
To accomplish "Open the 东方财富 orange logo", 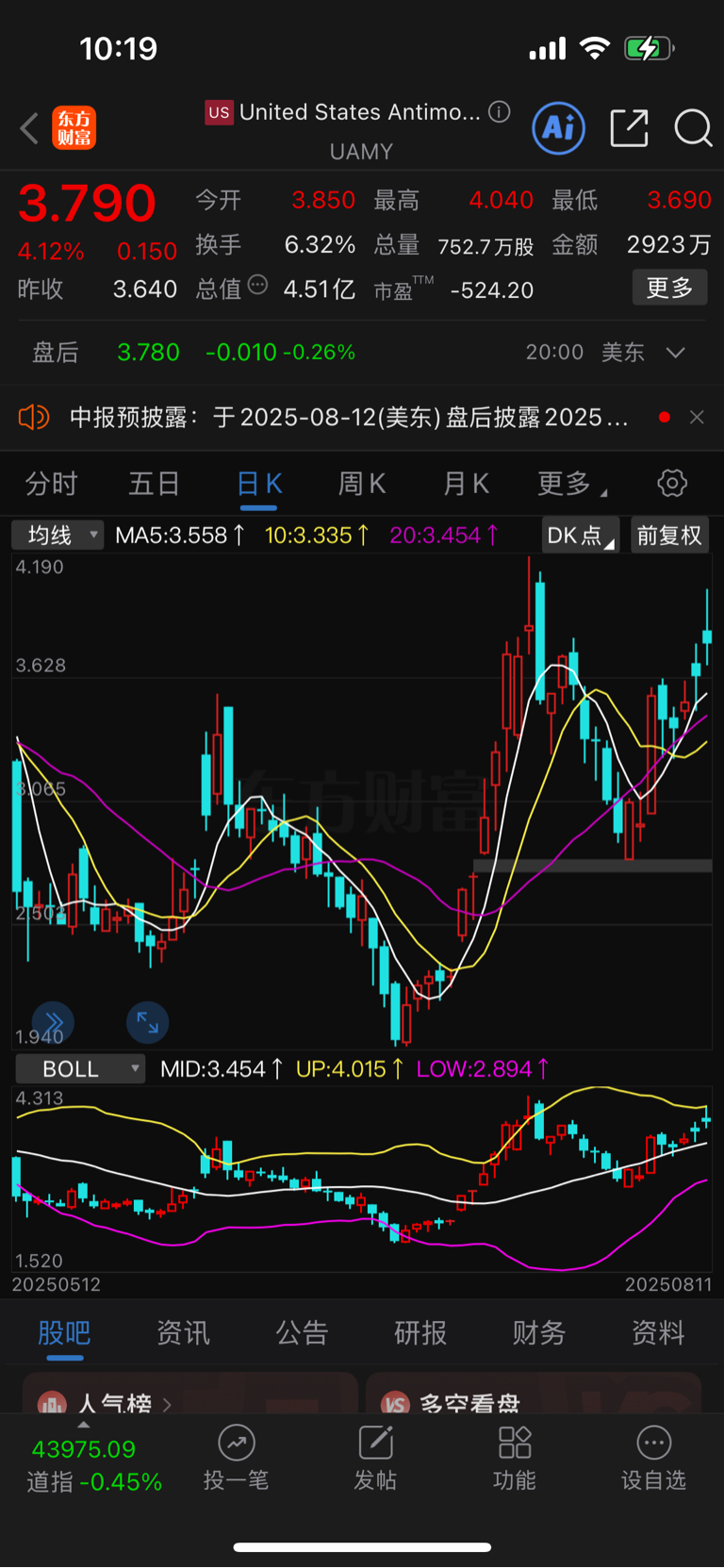I will 74,128.
